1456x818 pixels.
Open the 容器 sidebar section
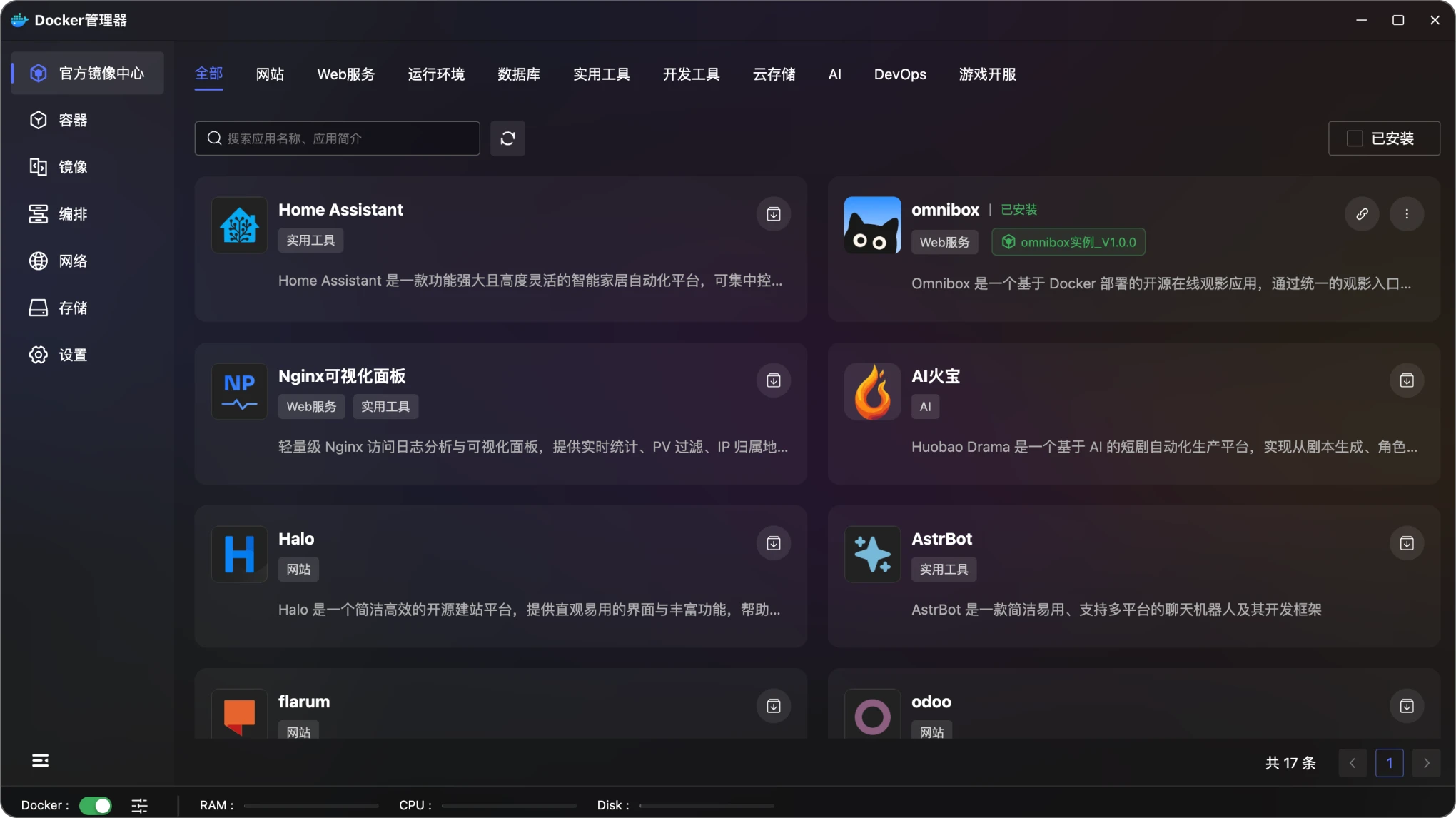tap(72, 120)
